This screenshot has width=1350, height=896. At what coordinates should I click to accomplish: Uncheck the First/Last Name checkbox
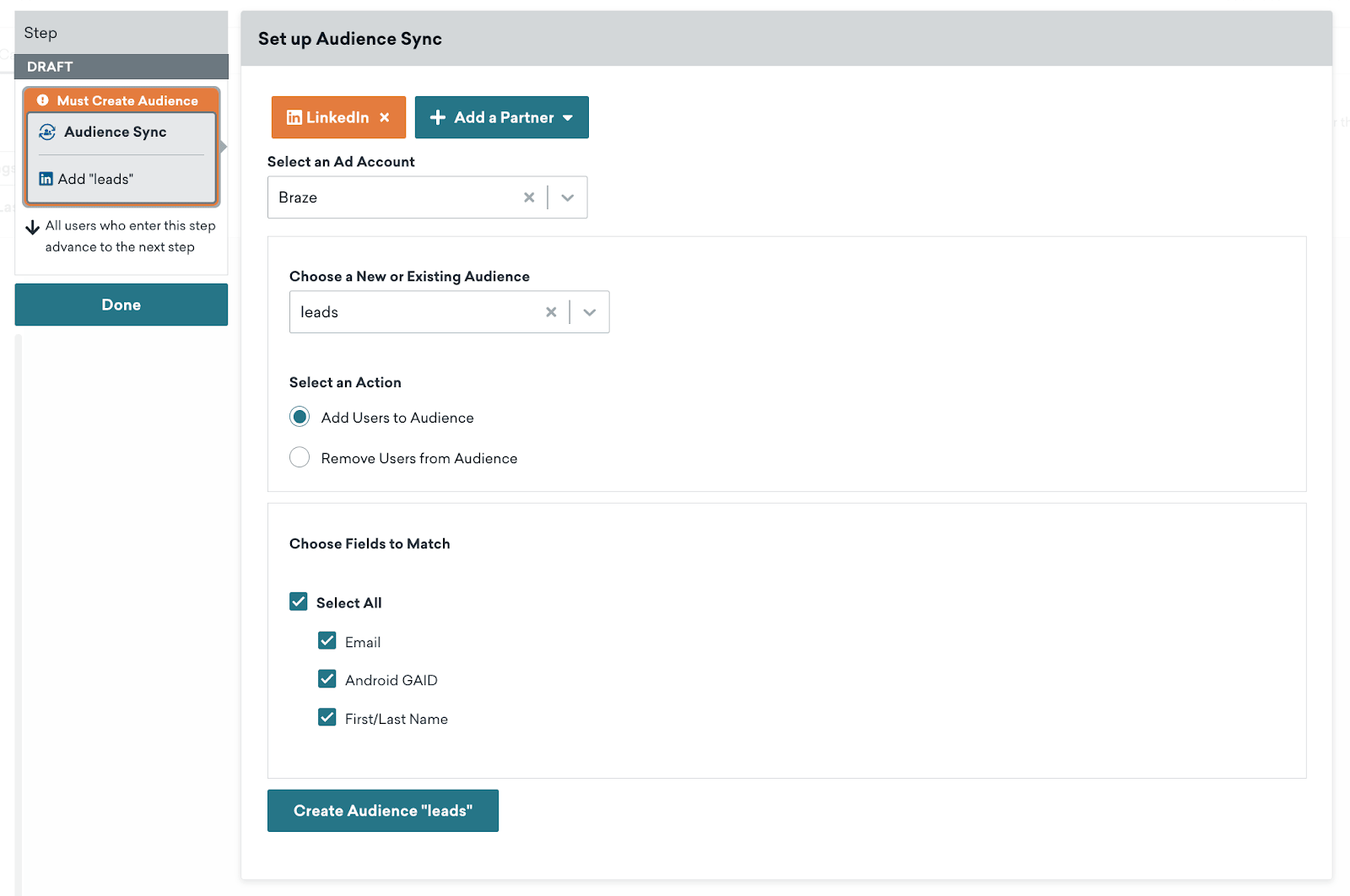click(x=327, y=718)
